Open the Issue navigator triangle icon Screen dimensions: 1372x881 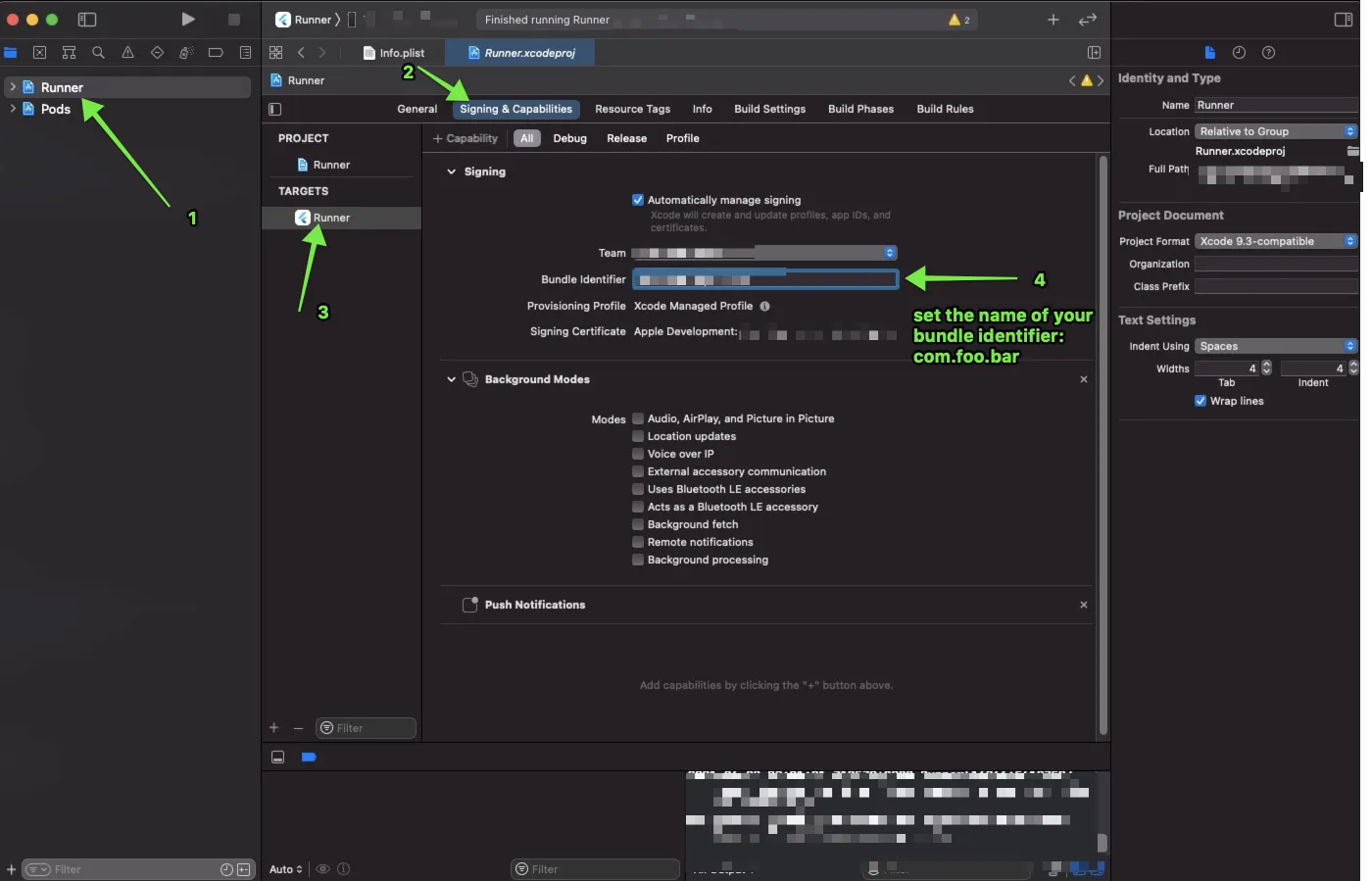(x=127, y=53)
